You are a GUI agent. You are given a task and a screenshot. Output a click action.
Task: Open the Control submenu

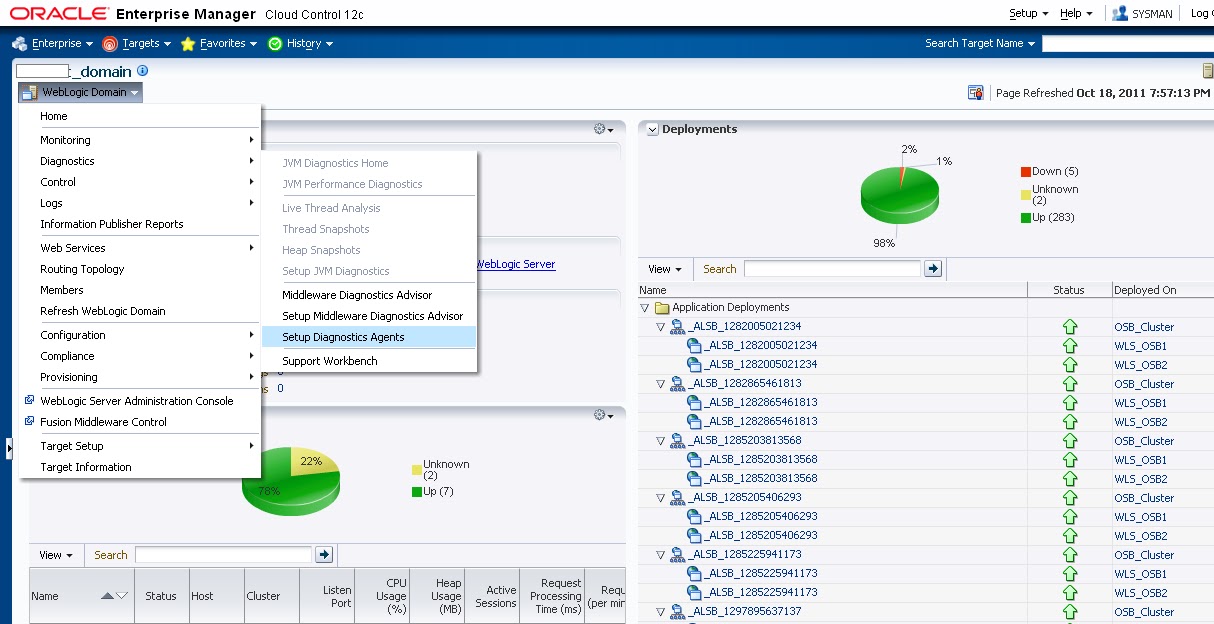(x=140, y=182)
